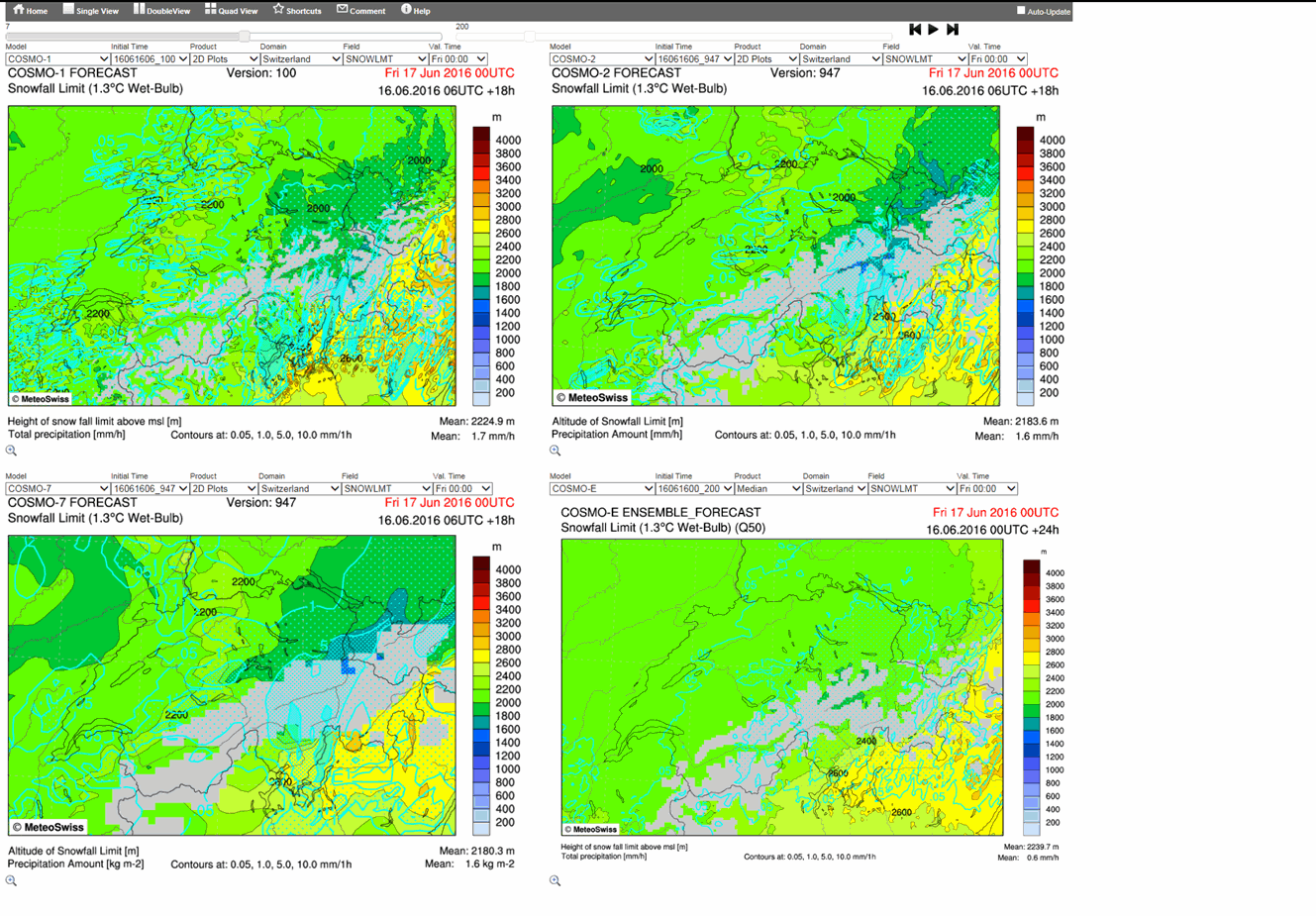Click the COSMO-1 snowfall limit map
Image resolution: width=1316 pixels, height=916 pixels.
(x=232, y=255)
